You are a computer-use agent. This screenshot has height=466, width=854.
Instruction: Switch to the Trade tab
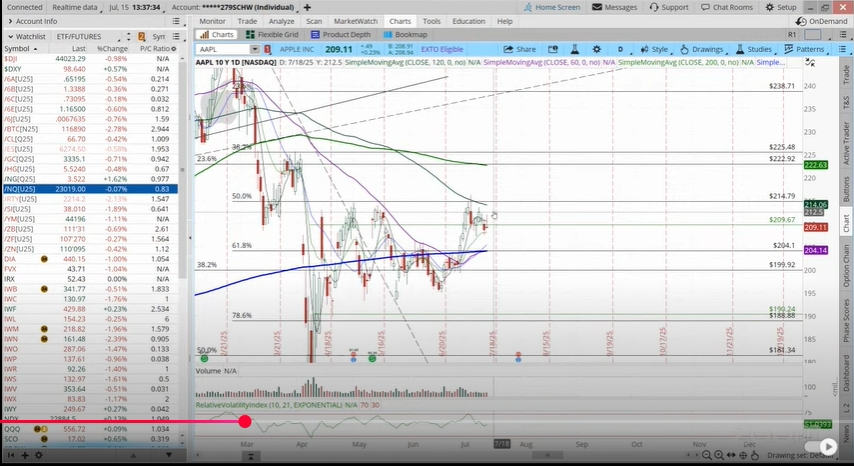[x=247, y=21]
